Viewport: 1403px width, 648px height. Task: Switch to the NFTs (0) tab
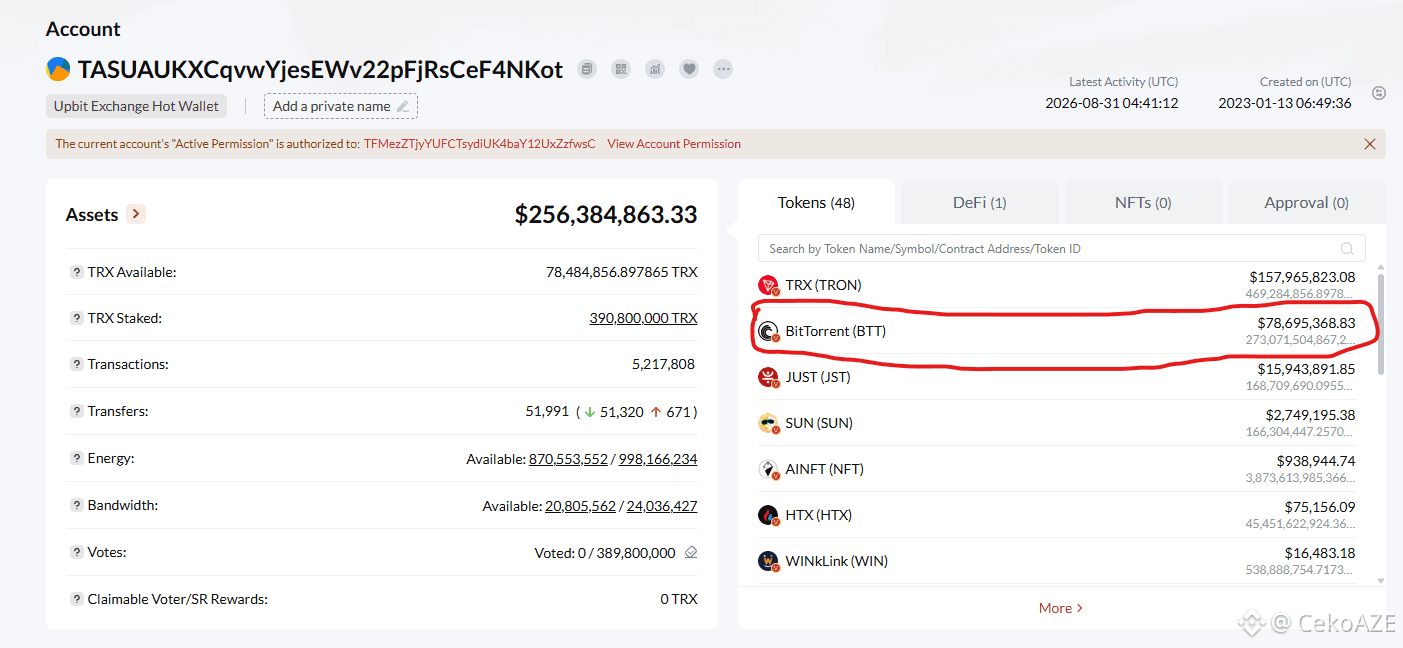click(x=1143, y=202)
